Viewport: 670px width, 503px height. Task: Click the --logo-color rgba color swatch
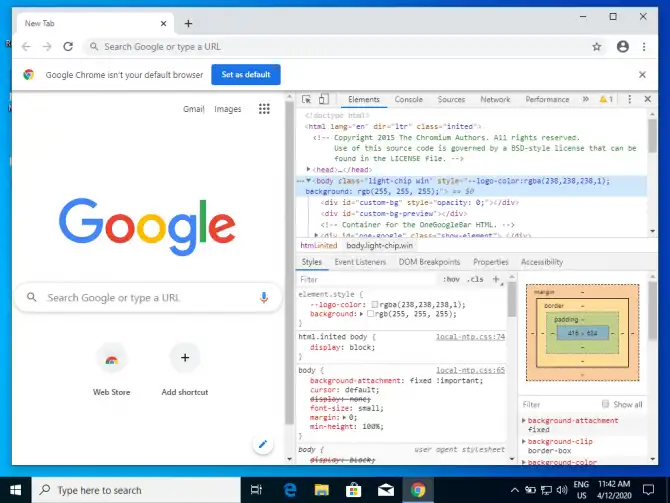(374, 304)
